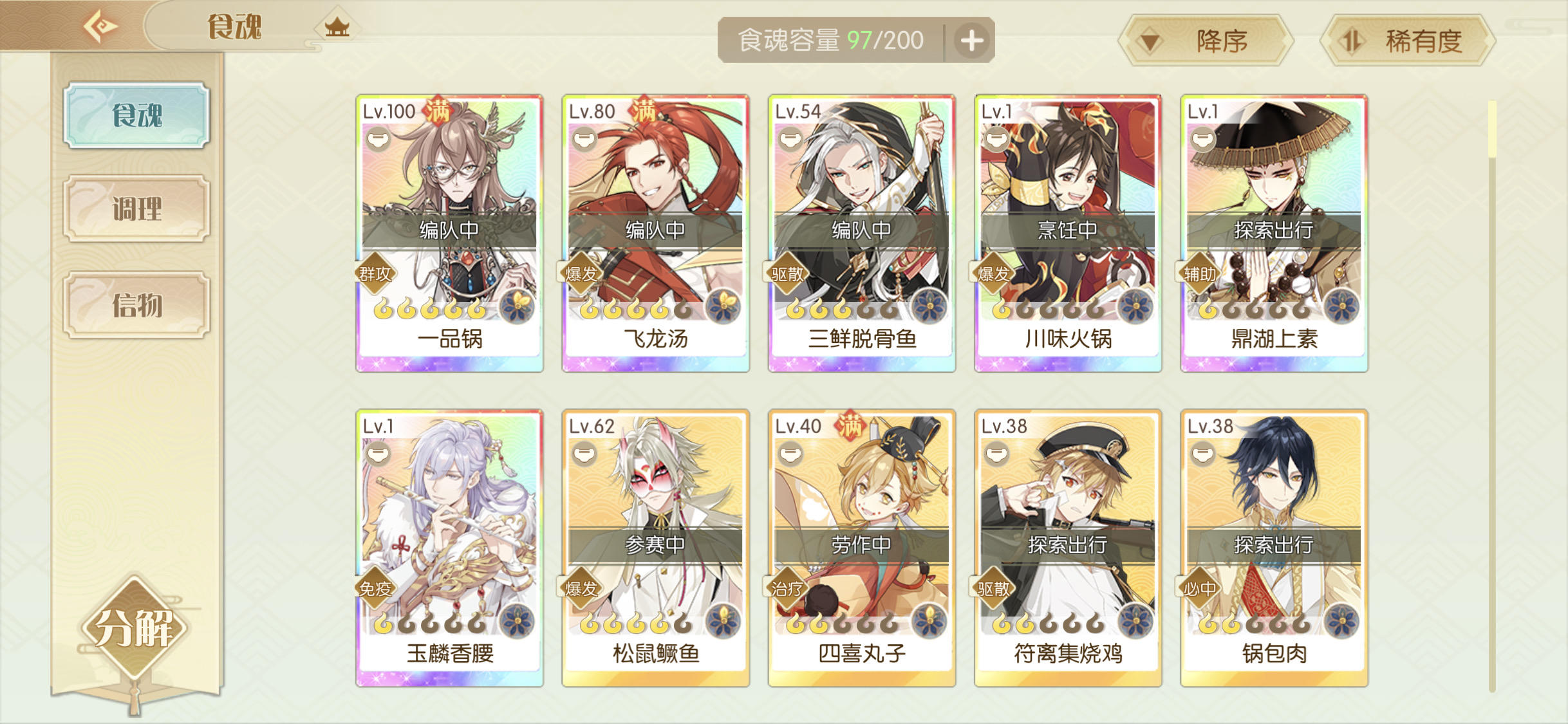Select the 食魂 sidebar tab
This screenshot has width=1568, height=724.
(x=136, y=115)
